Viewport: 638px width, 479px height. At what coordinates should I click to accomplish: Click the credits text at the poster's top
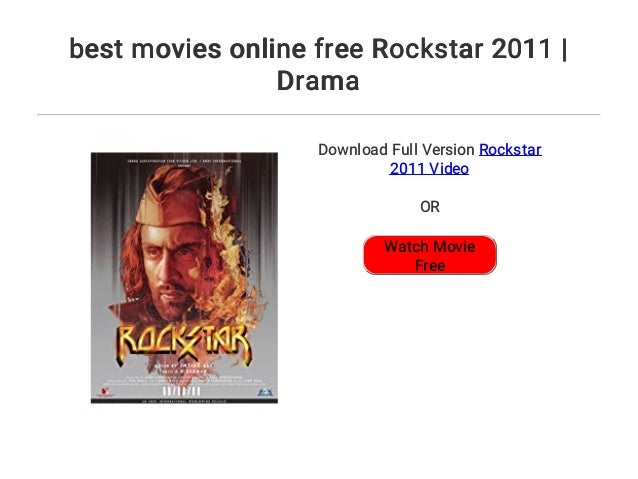coord(184,162)
